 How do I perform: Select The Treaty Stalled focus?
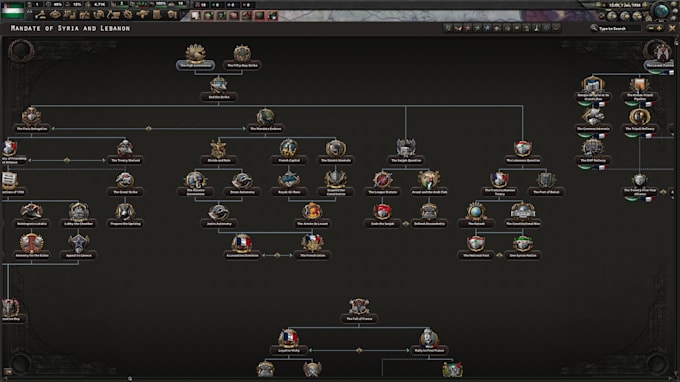point(125,152)
